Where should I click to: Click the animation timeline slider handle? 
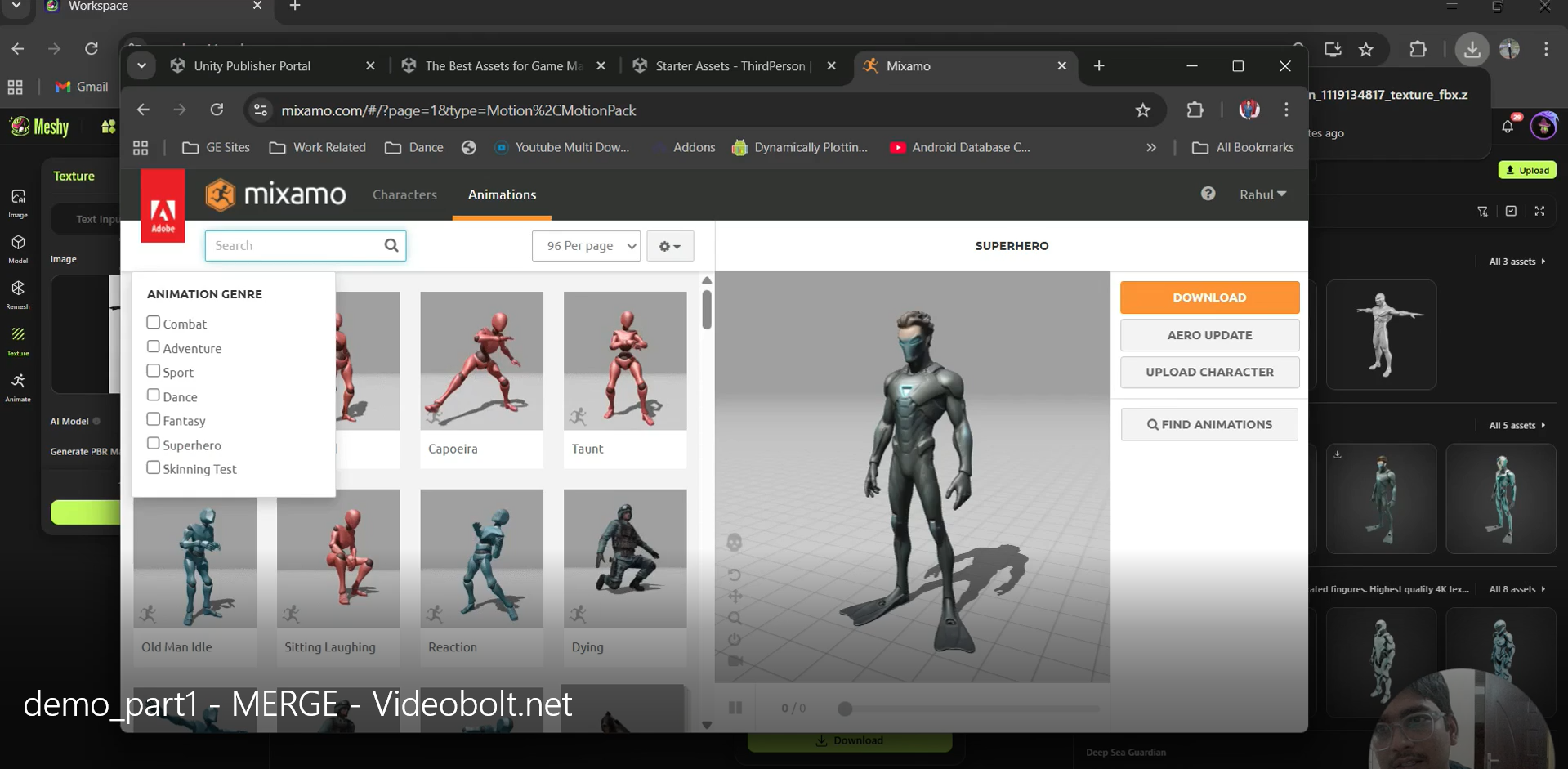(845, 709)
